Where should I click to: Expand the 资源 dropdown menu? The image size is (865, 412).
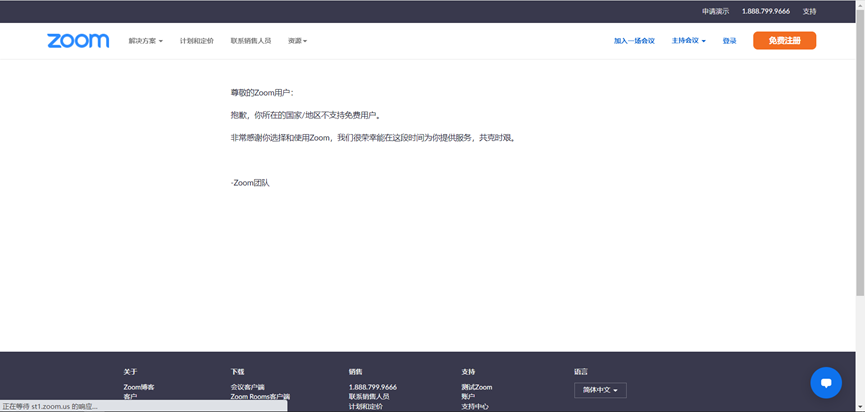(297, 41)
